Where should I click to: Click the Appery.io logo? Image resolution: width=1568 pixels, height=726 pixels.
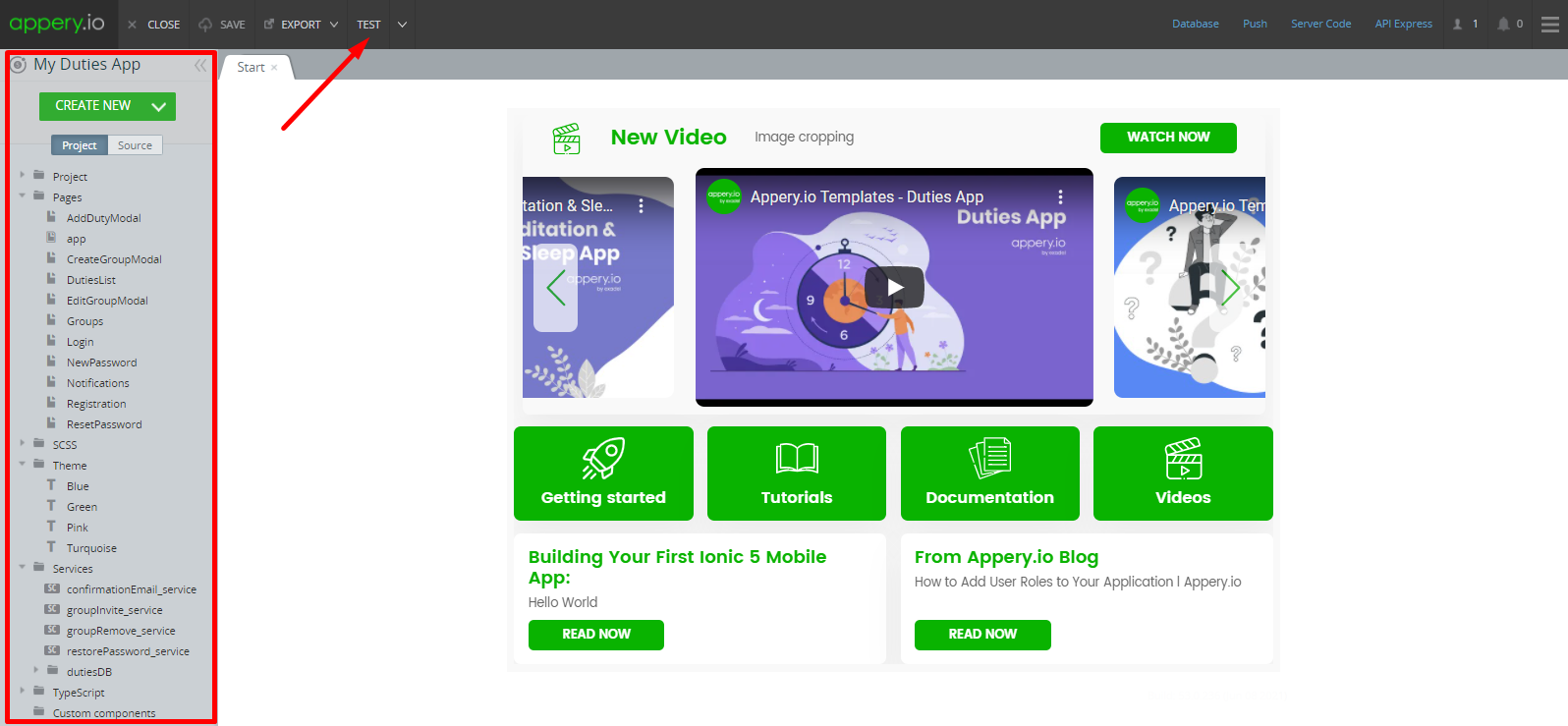[x=57, y=24]
